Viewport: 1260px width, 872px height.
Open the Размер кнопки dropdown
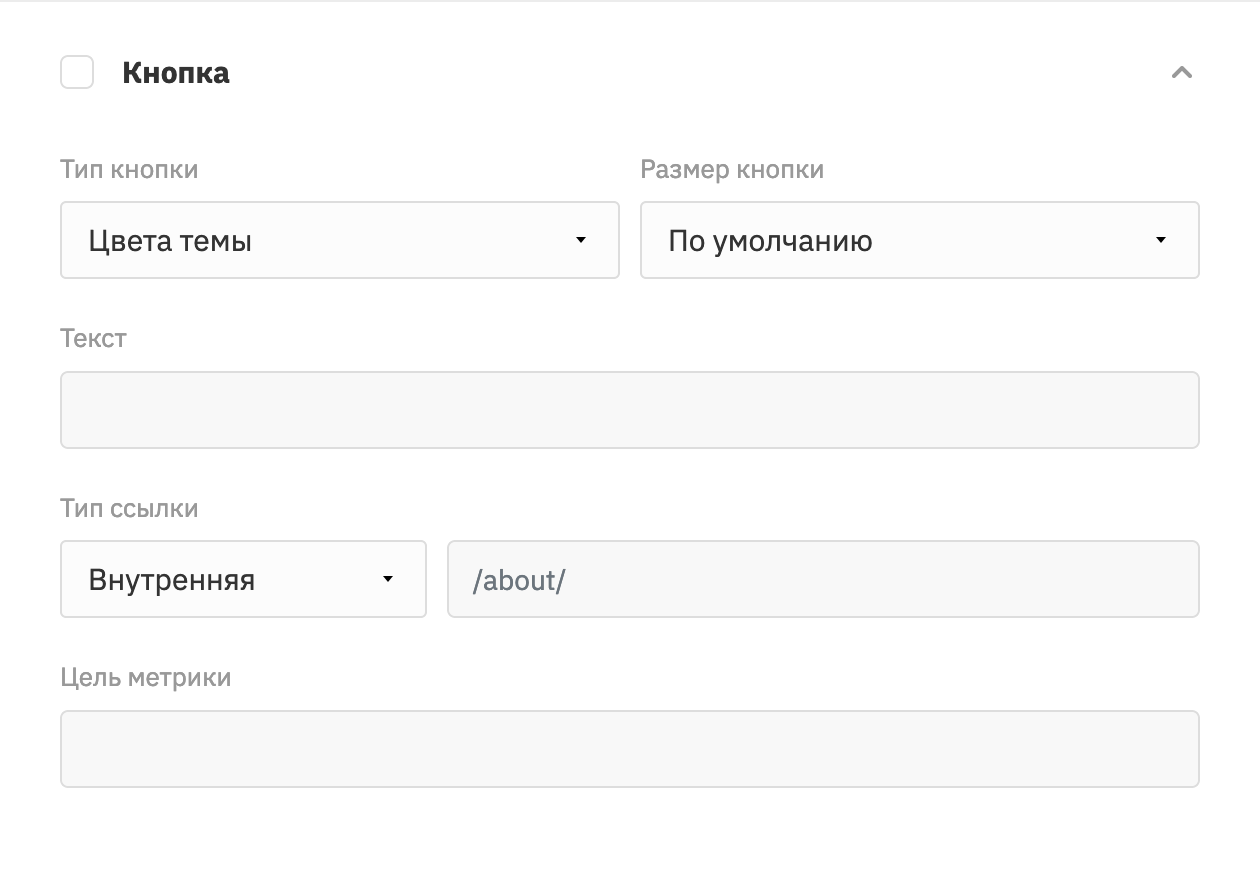pos(920,240)
